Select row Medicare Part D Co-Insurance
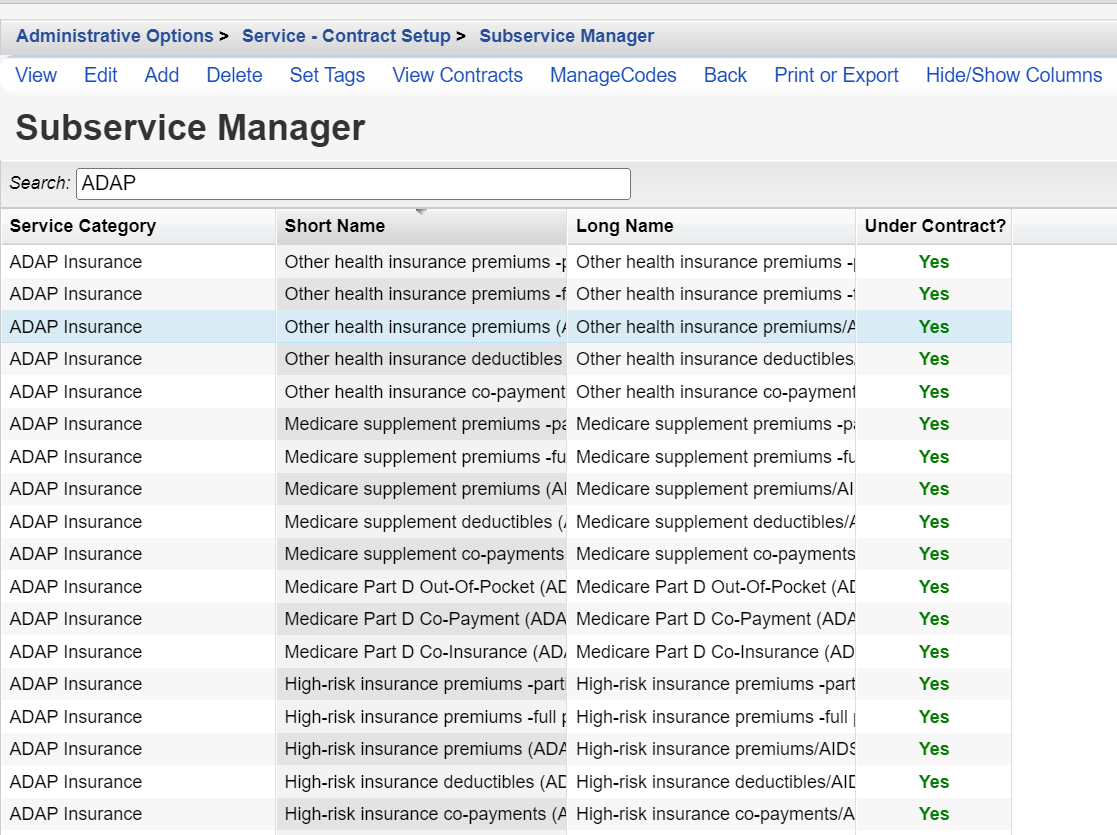The width and height of the screenshot is (1117, 835). [506, 651]
